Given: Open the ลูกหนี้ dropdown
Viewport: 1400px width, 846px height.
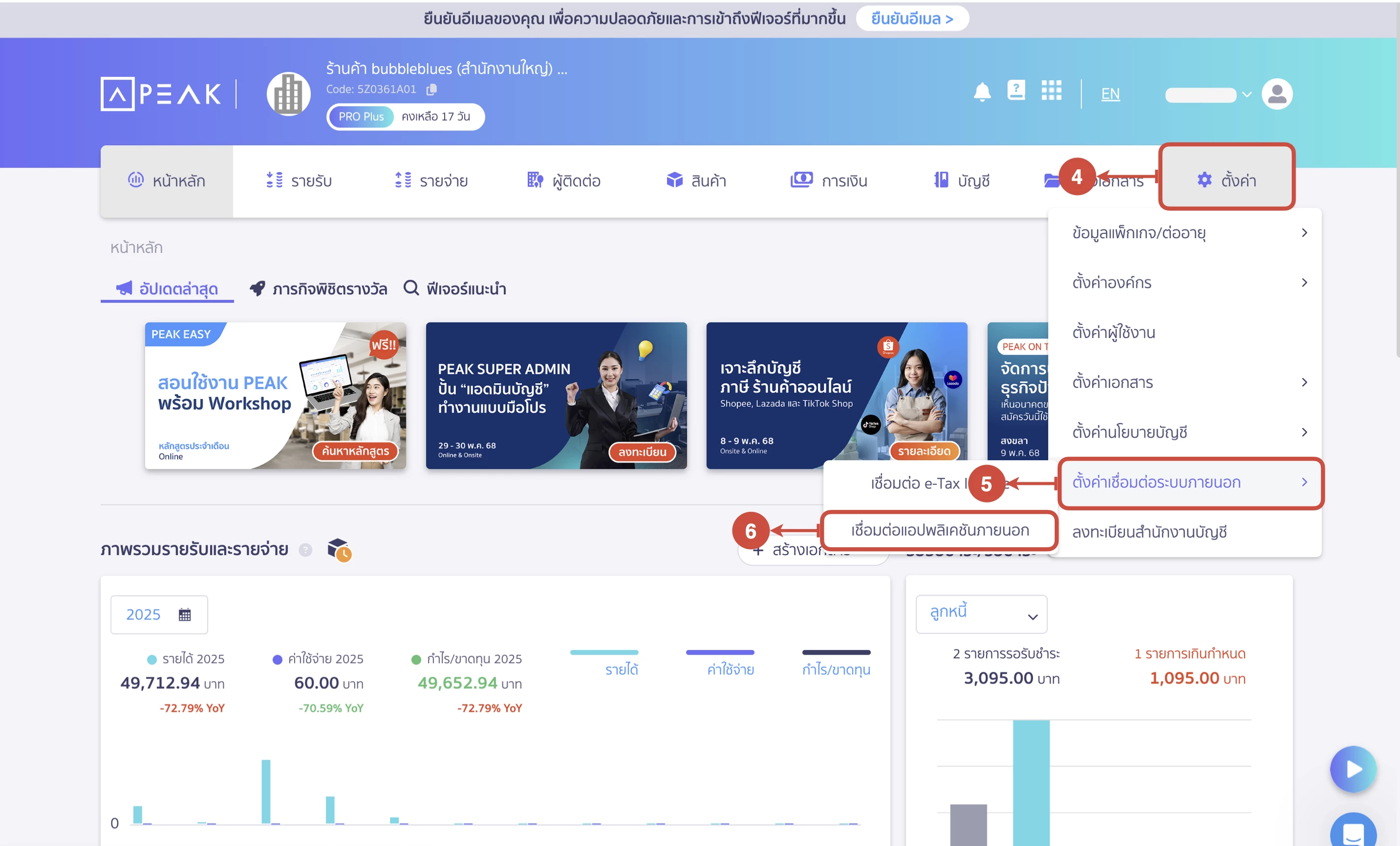Looking at the screenshot, I should [981, 614].
